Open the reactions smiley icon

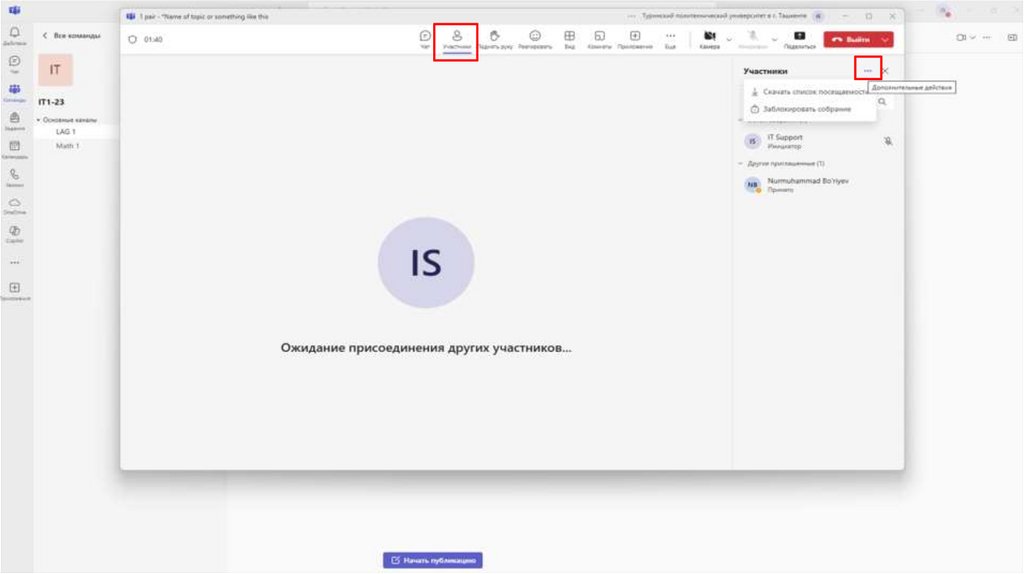535,39
